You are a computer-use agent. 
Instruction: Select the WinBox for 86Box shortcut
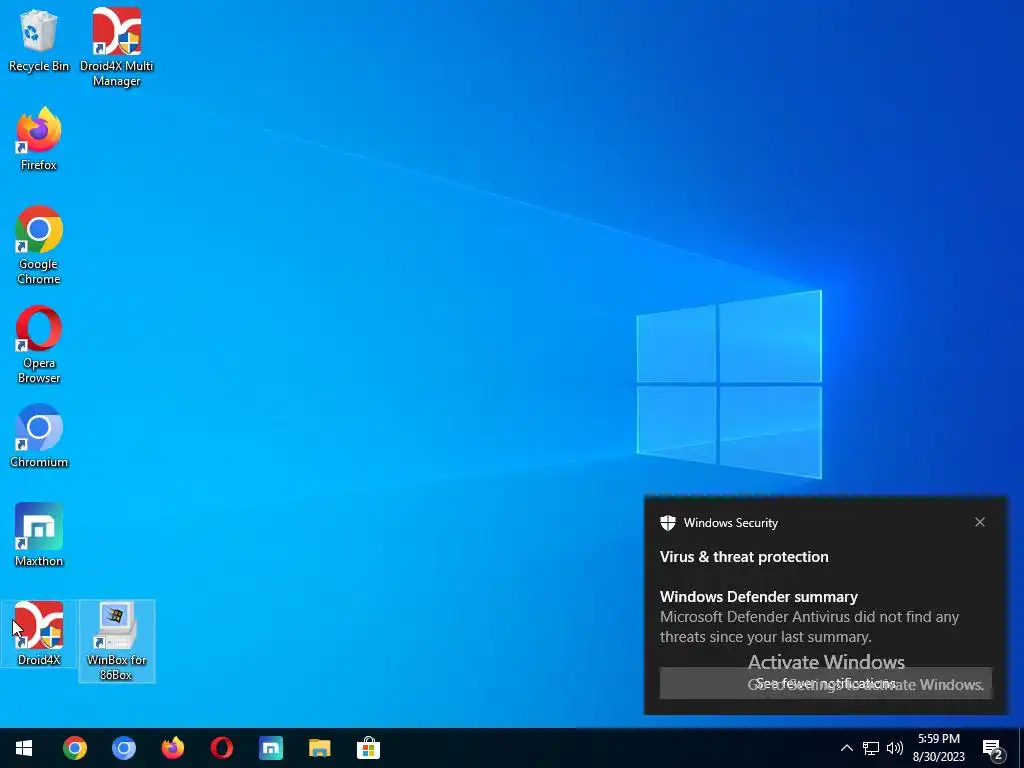click(x=116, y=641)
